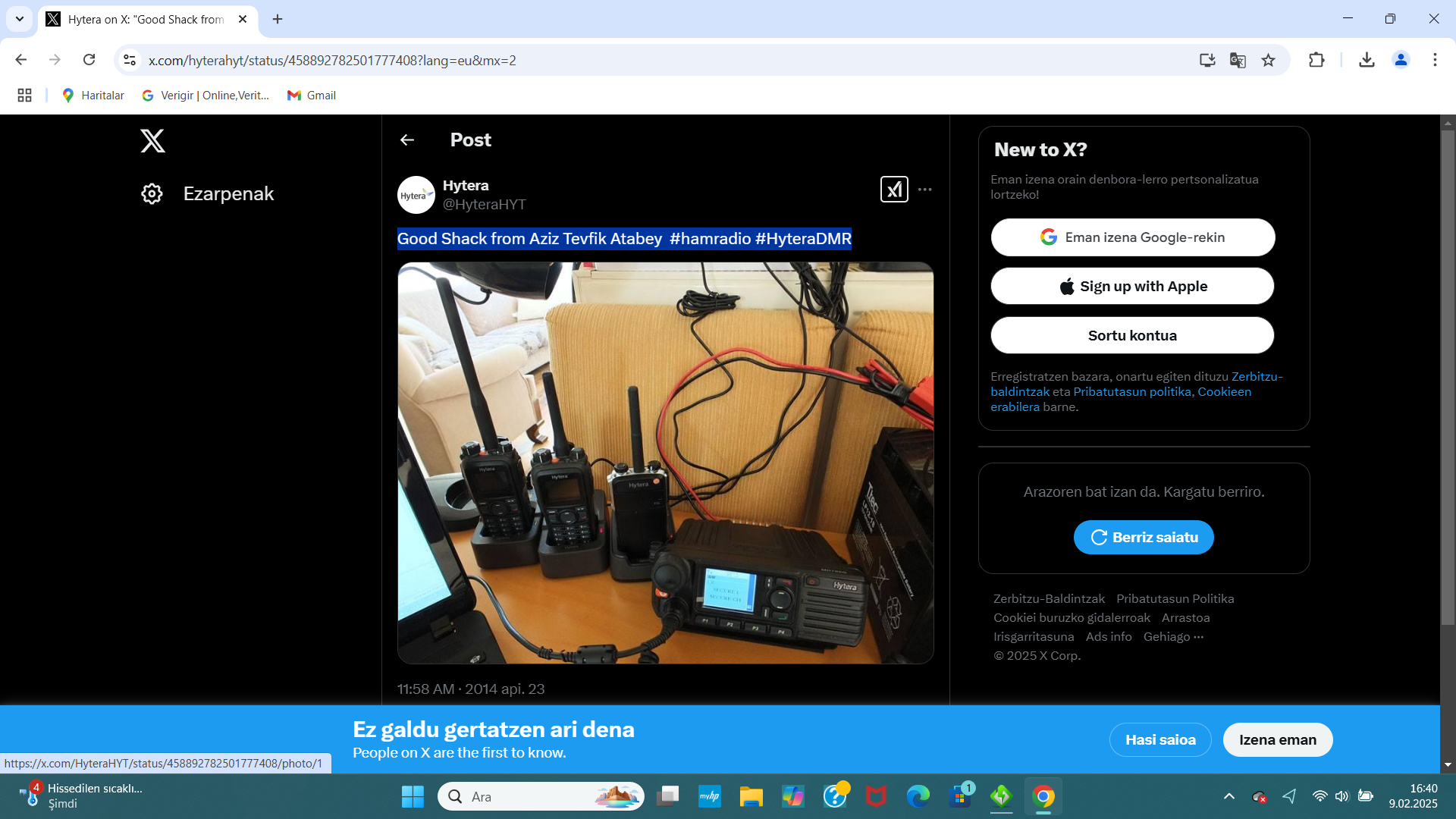Open Grok explain icon on post
This screenshot has width=1456, height=819.
[894, 189]
